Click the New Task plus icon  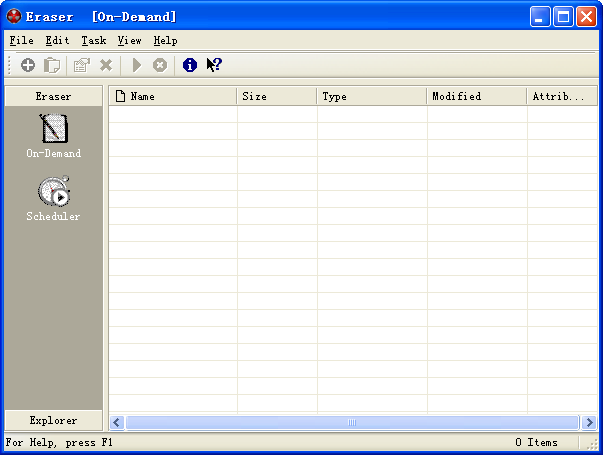[27, 65]
